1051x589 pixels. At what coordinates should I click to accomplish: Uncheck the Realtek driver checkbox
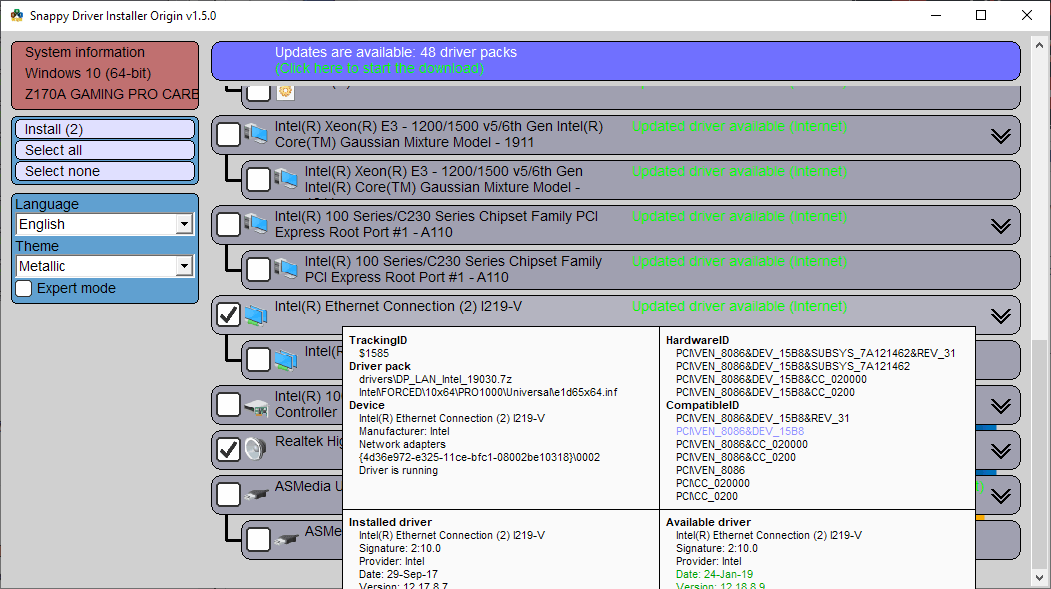[228, 449]
